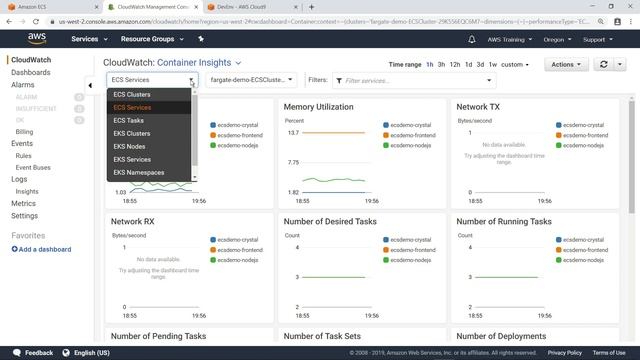640x360 pixels.
Task: Open Alarms in the sidebar
Action: (23, 85)
